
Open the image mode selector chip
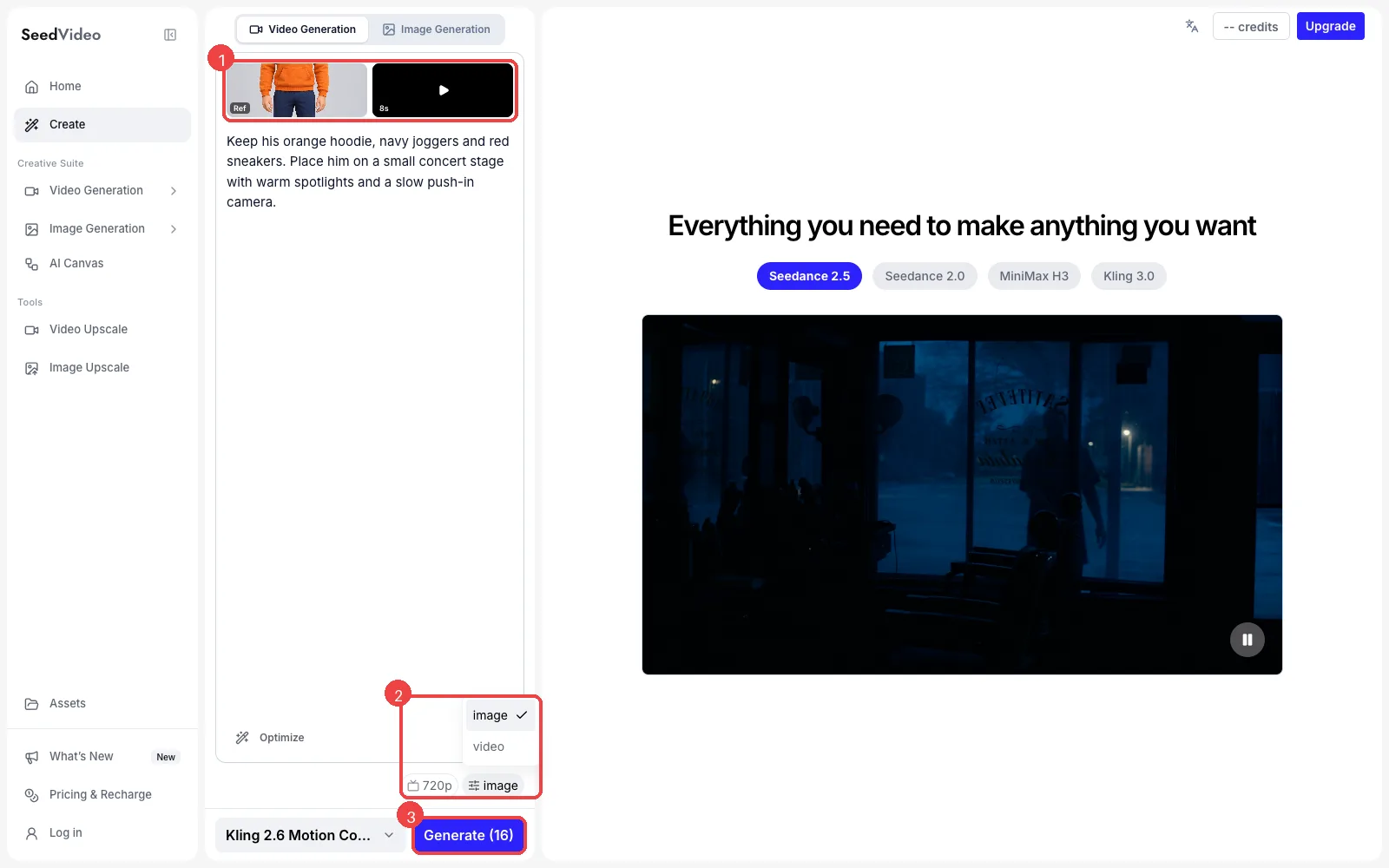pyautogui.click(x=493, y=786)
